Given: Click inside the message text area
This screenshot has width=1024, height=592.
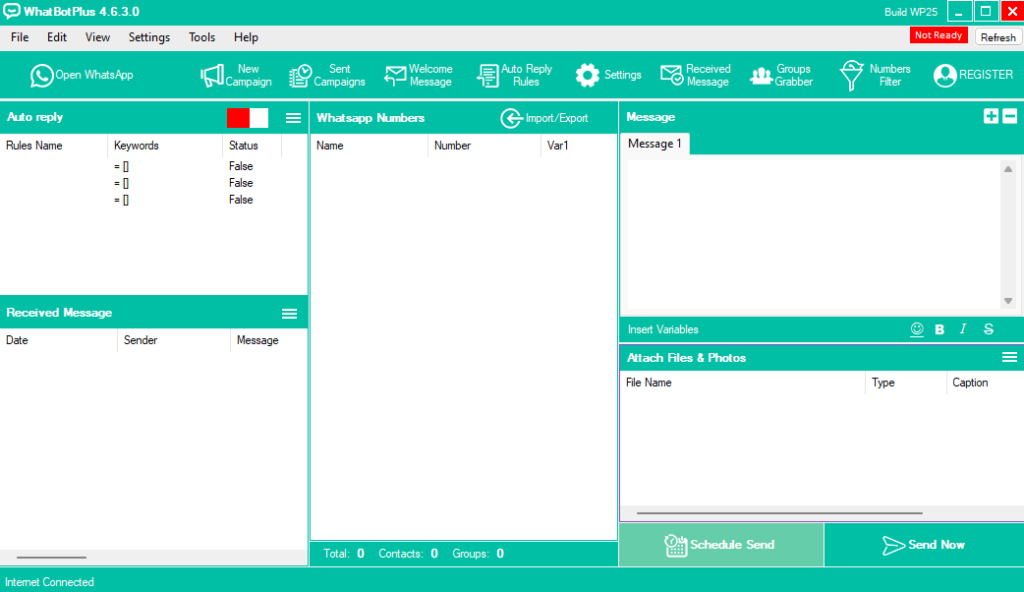Looking at the screenshot, I should [810, 235].
